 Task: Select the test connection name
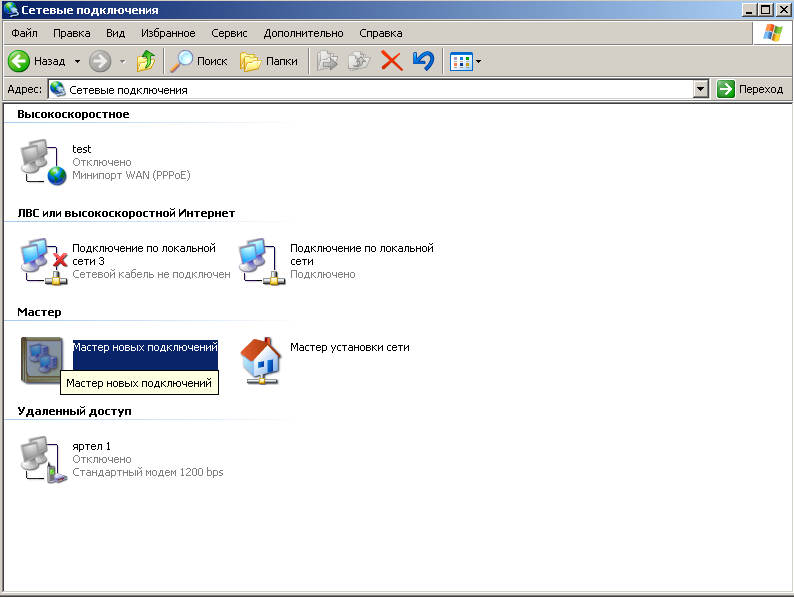[82, 149]
